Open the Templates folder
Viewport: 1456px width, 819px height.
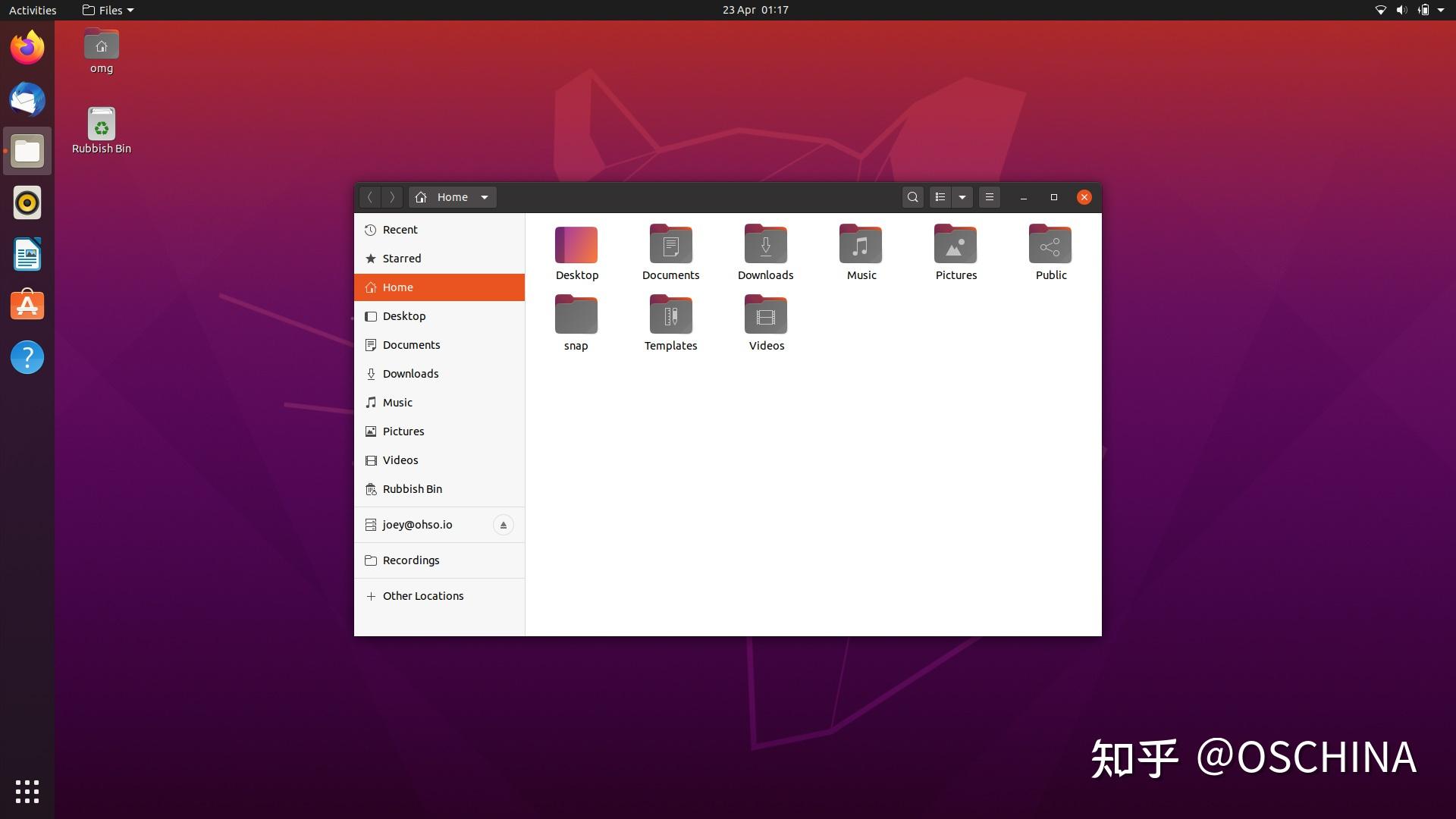pyautogui.click(x=670, y=314)
